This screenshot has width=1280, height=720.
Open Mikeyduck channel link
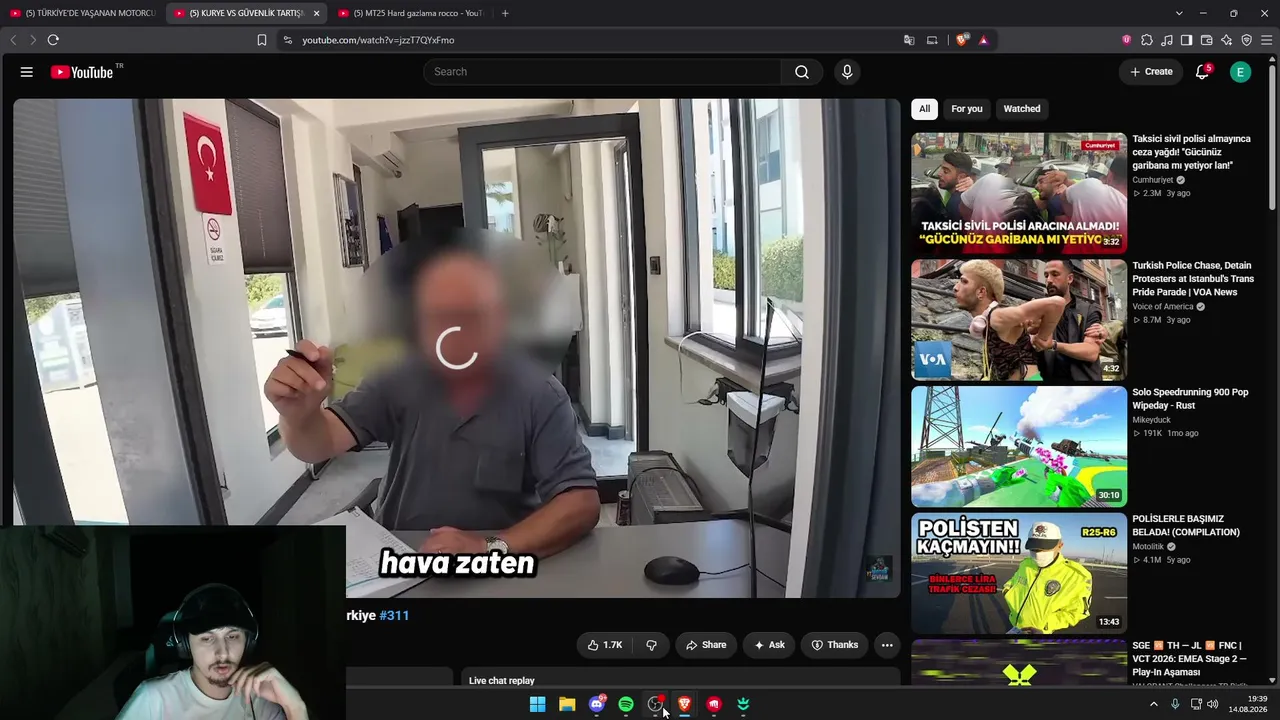pos(1151,420)
